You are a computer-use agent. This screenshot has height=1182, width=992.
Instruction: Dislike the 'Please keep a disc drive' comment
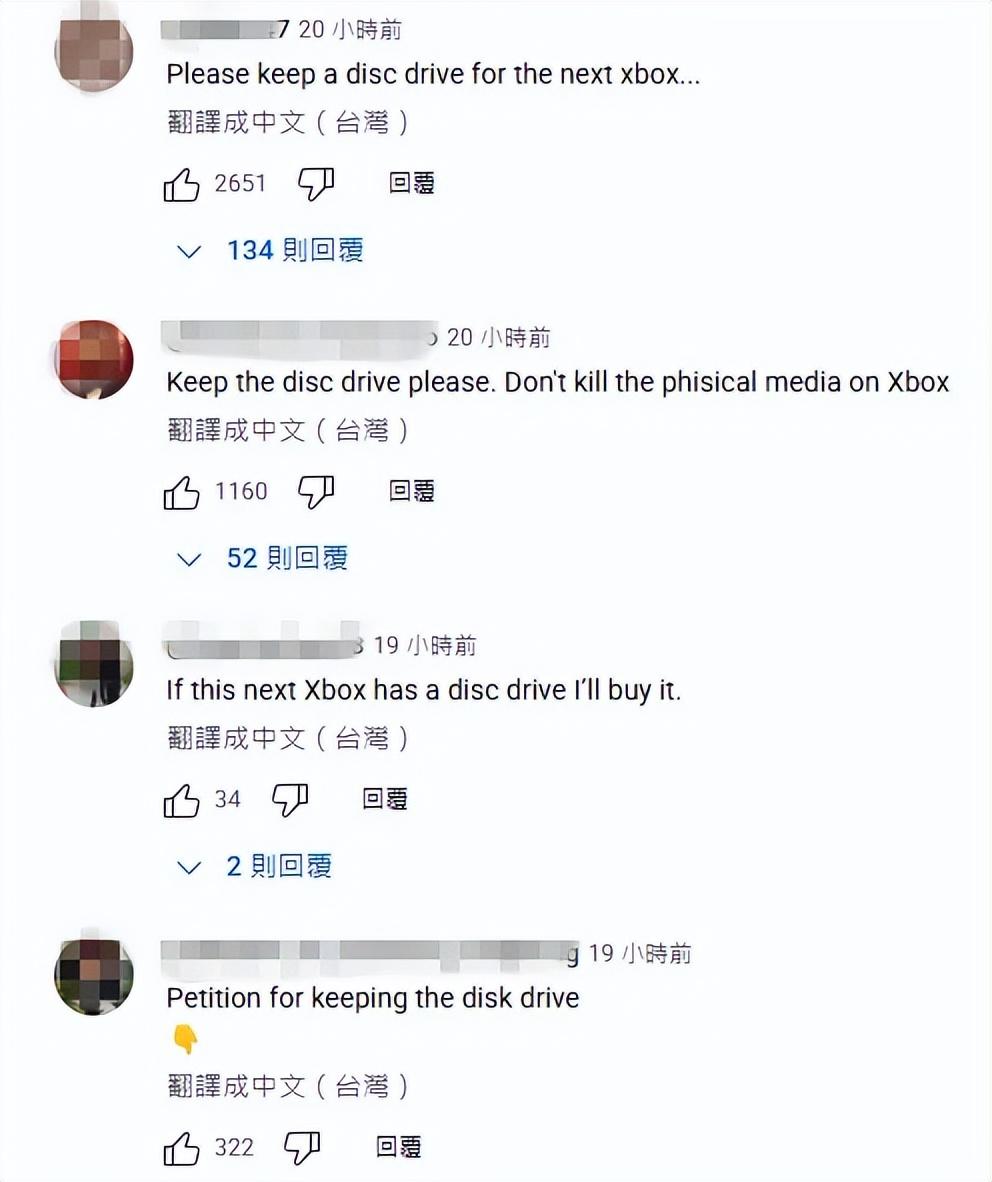pyautogui.click(x=316, y=185)
